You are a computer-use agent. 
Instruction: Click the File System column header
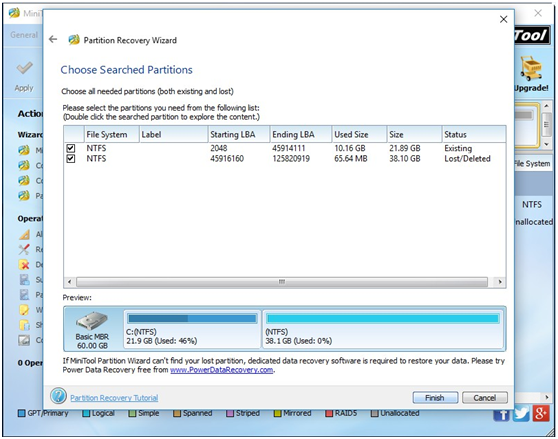click(111, 134)
